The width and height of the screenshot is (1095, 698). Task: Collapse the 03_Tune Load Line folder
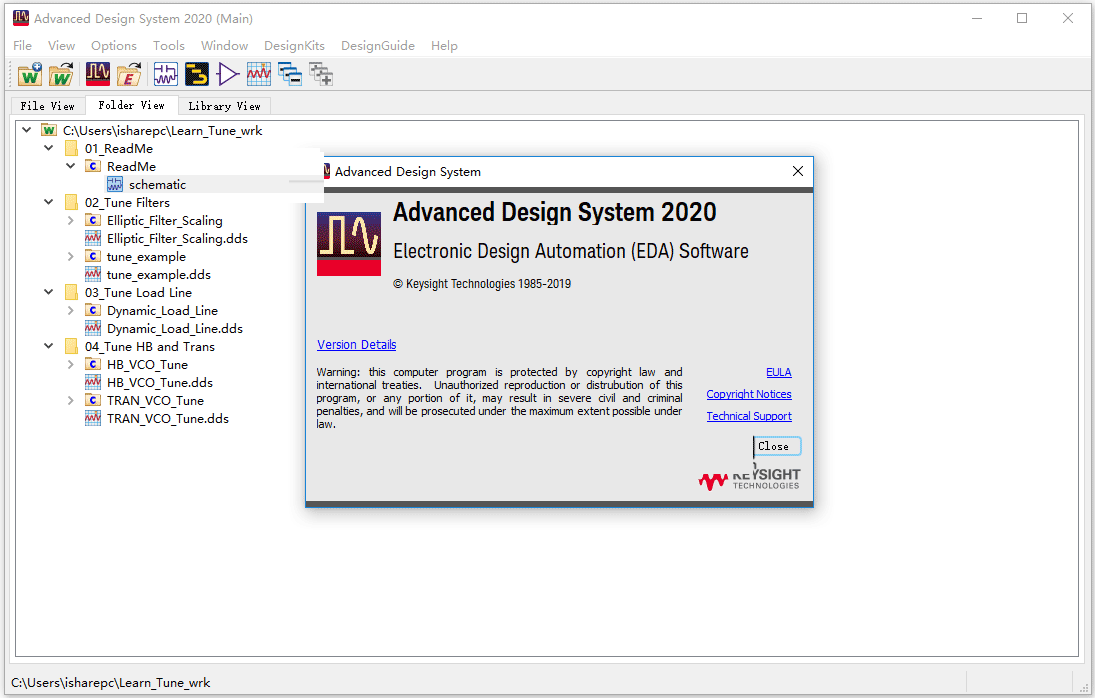coord(49,293)
